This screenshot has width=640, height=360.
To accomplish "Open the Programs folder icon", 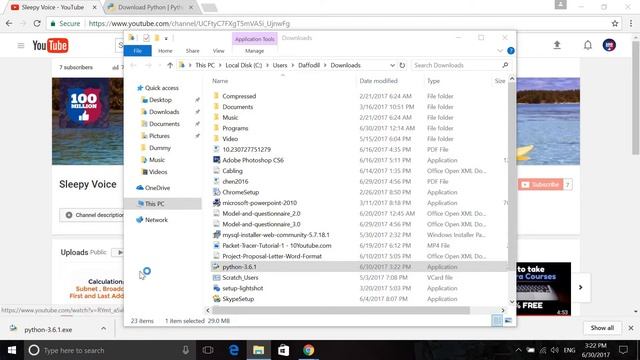I will pos(216,128).
